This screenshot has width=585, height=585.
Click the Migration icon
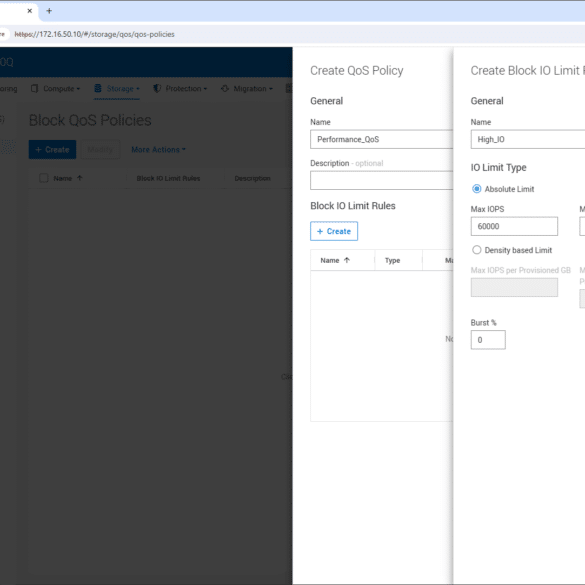[225, 88]
